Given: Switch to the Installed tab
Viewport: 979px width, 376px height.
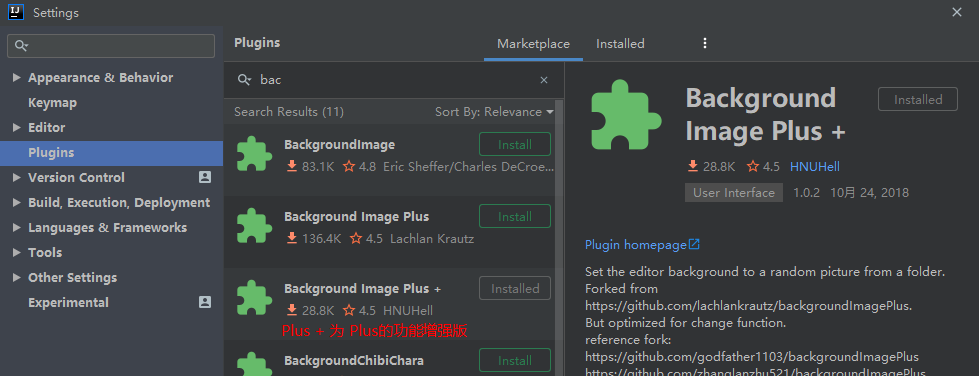Looking at the screenshot, I should click(620, 44).
